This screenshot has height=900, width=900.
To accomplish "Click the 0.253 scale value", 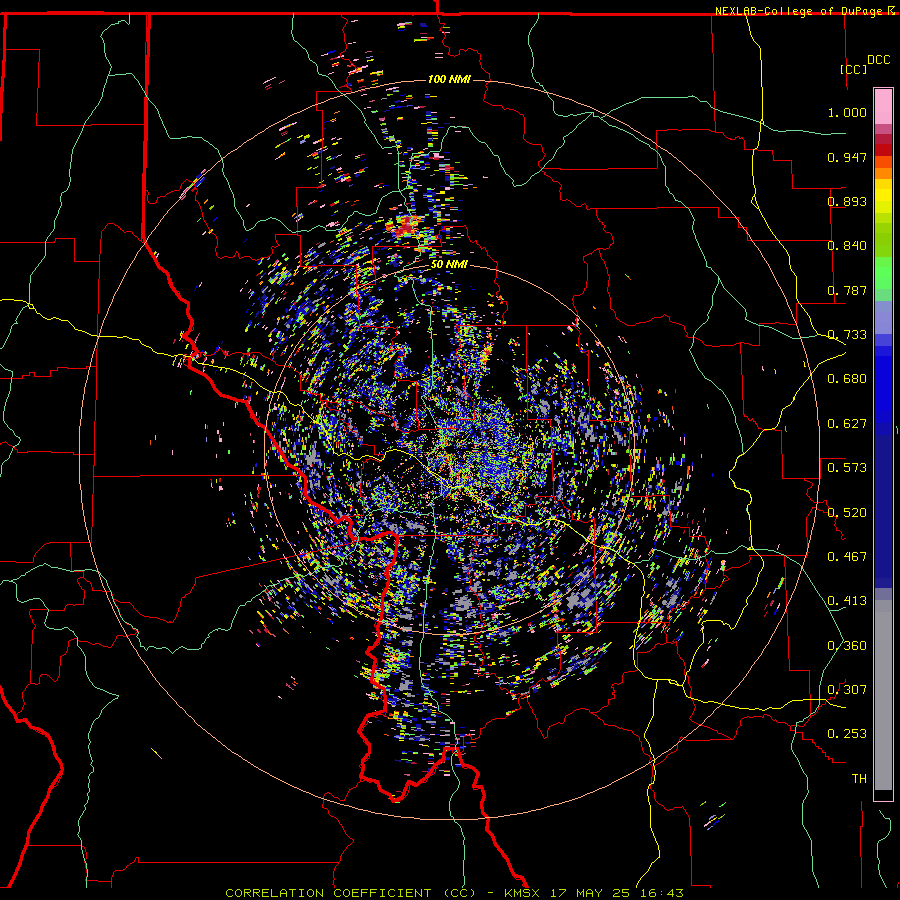I will coord(847,734).
